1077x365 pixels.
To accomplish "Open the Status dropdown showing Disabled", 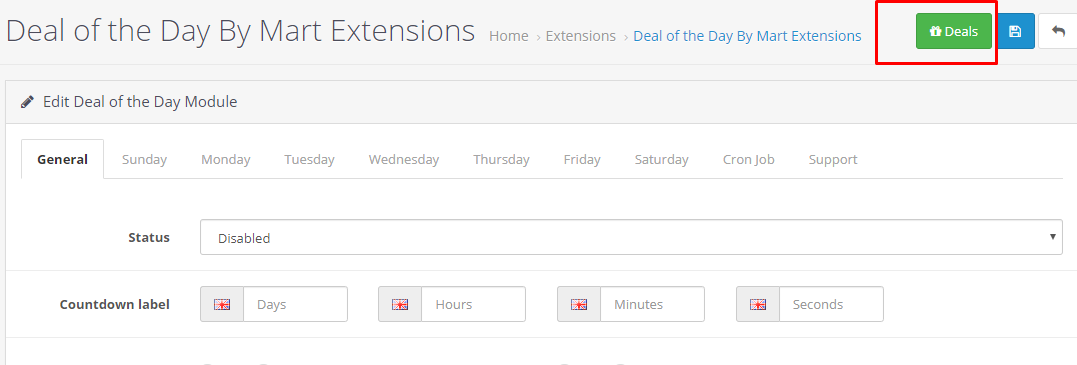I will 631,237.
